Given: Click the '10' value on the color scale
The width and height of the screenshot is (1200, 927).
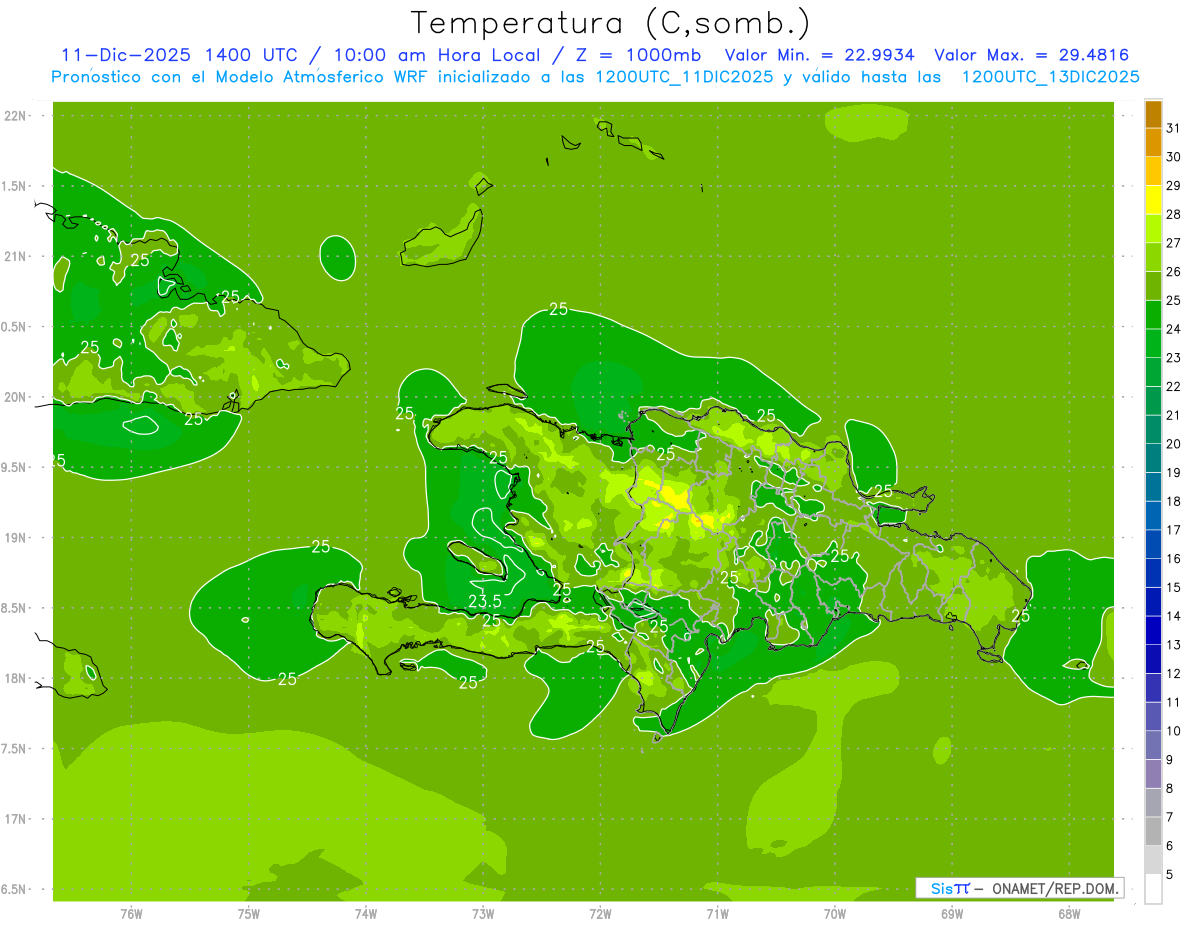Looking at the screenshot, I should click(x=1173, y=731).
